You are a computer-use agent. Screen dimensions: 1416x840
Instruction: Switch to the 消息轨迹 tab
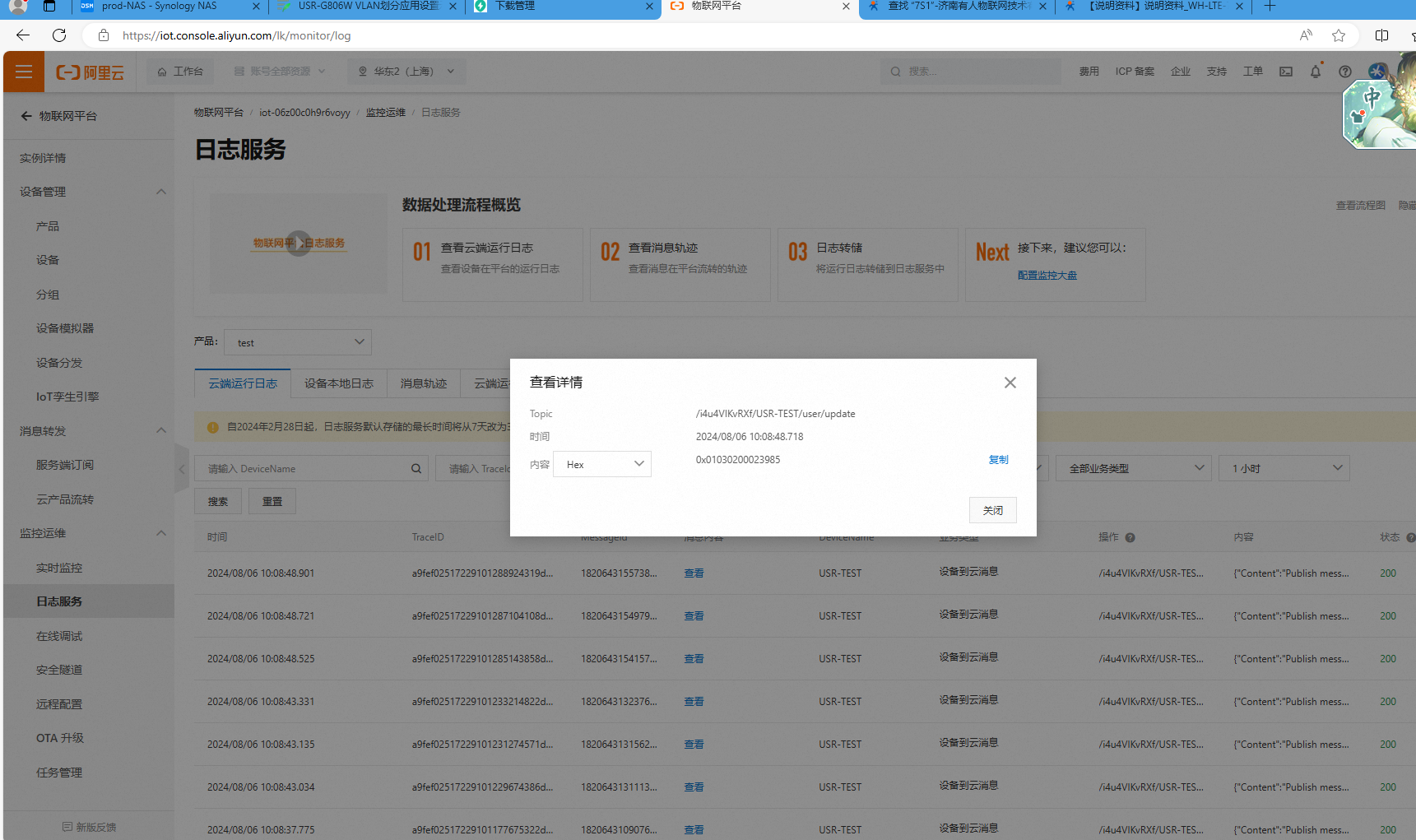click(x=423, y=383)
